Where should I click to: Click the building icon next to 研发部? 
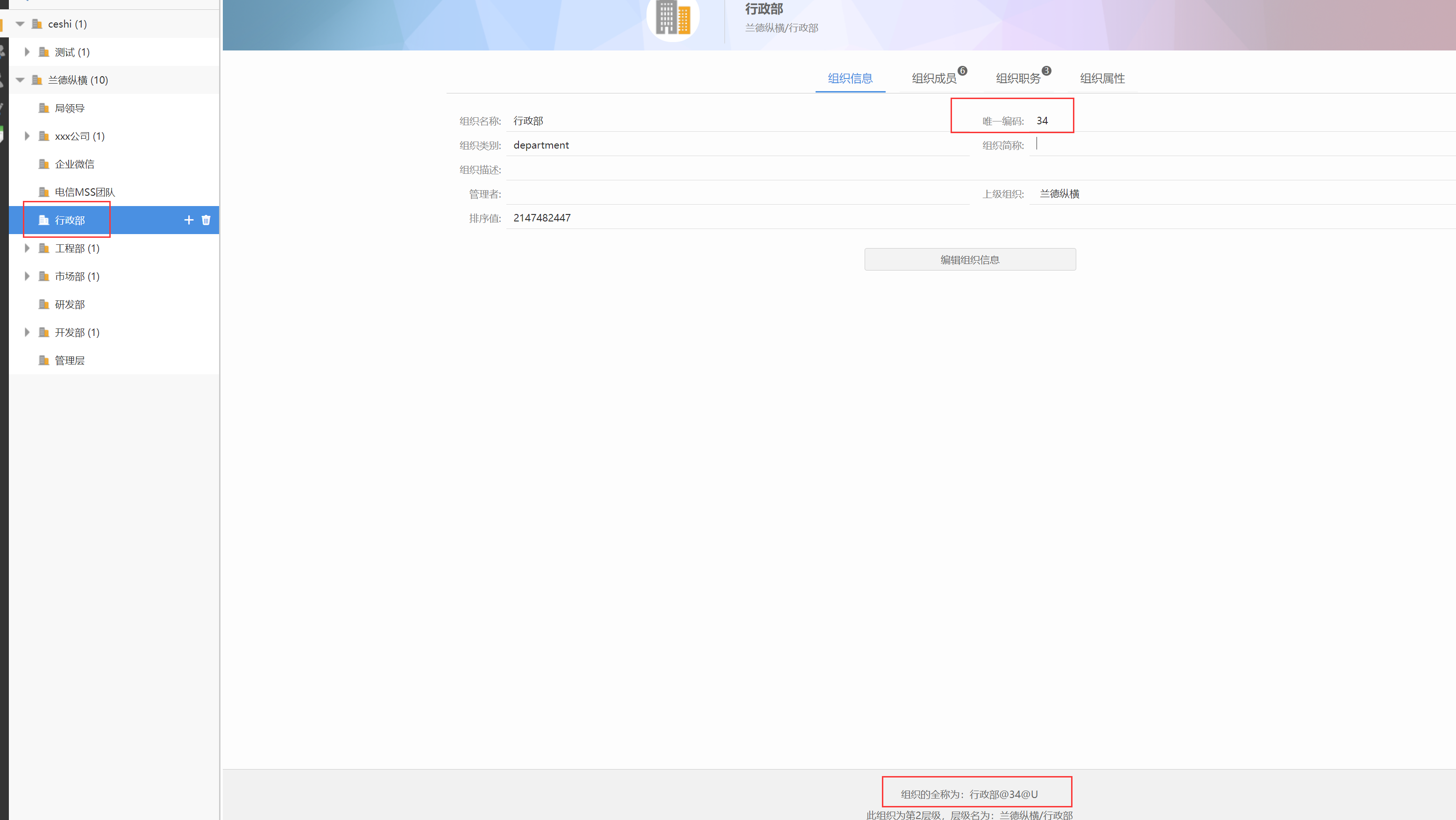[x=43, y=304]
